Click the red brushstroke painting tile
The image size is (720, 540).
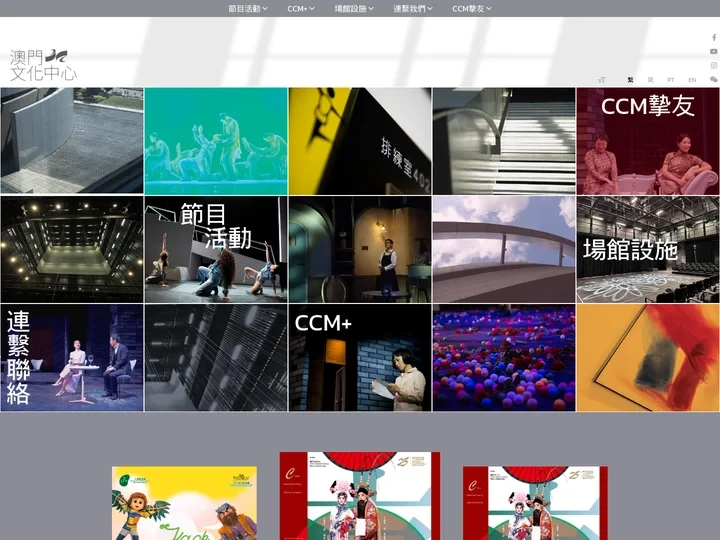click(648, 358)
